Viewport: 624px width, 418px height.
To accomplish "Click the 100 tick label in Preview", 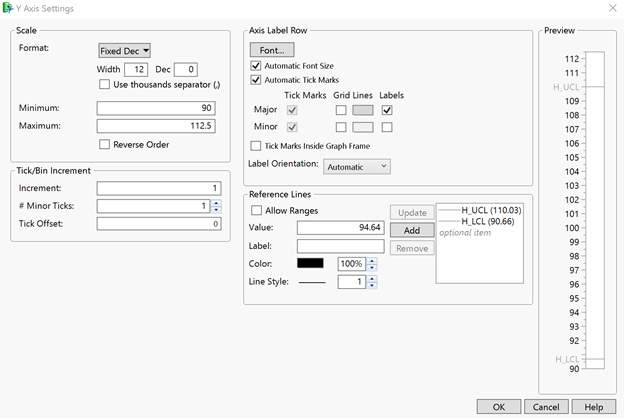I will pyautogui.click(x=572, y=228).
